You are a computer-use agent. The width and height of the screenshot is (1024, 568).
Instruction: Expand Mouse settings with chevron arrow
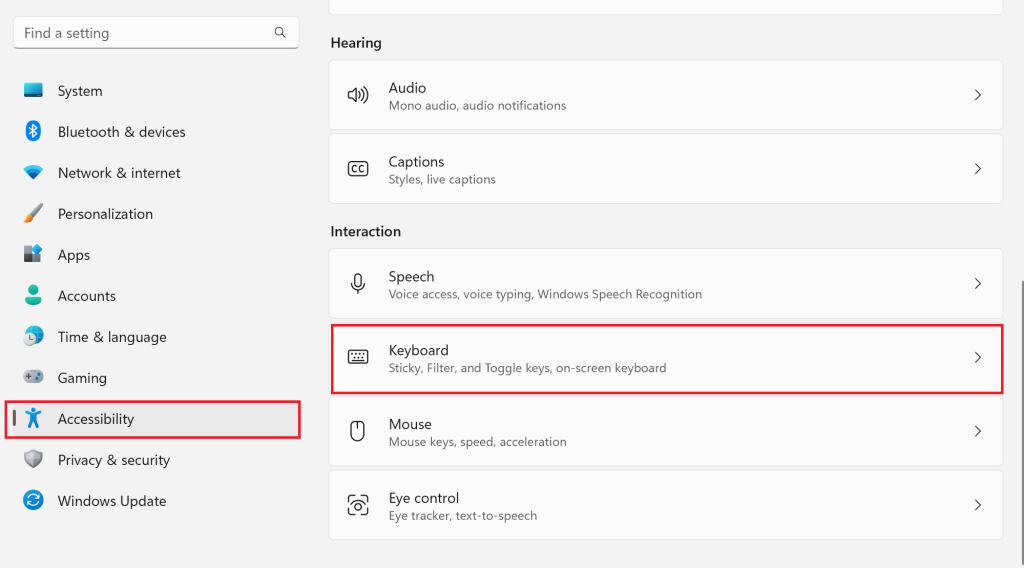[978, 431]
